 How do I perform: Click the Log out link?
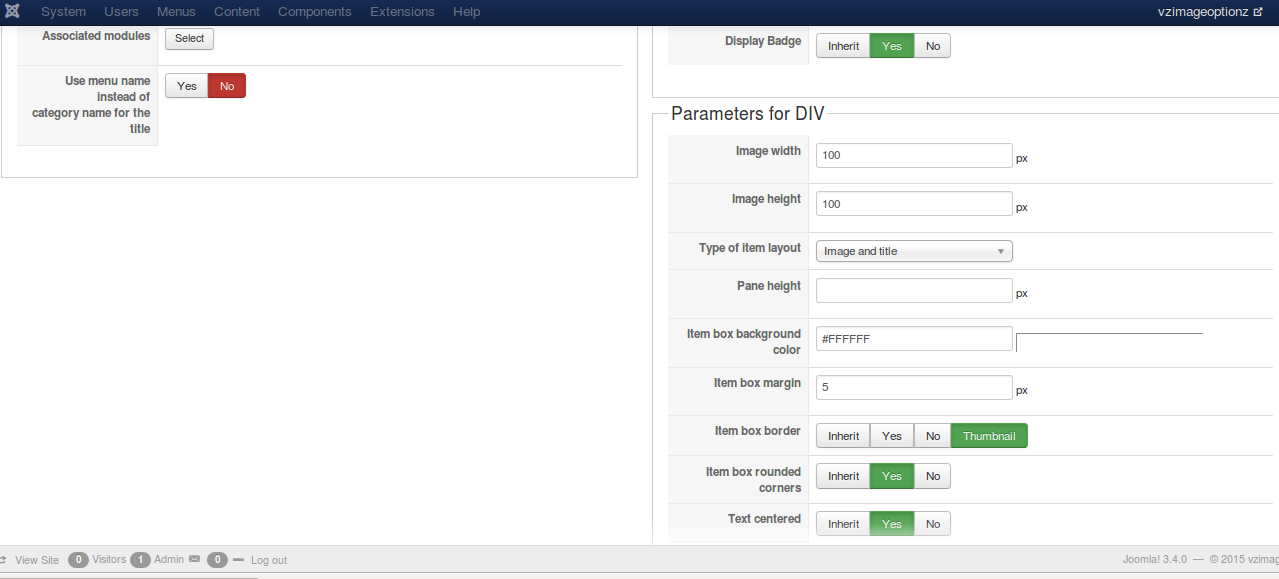268,560
